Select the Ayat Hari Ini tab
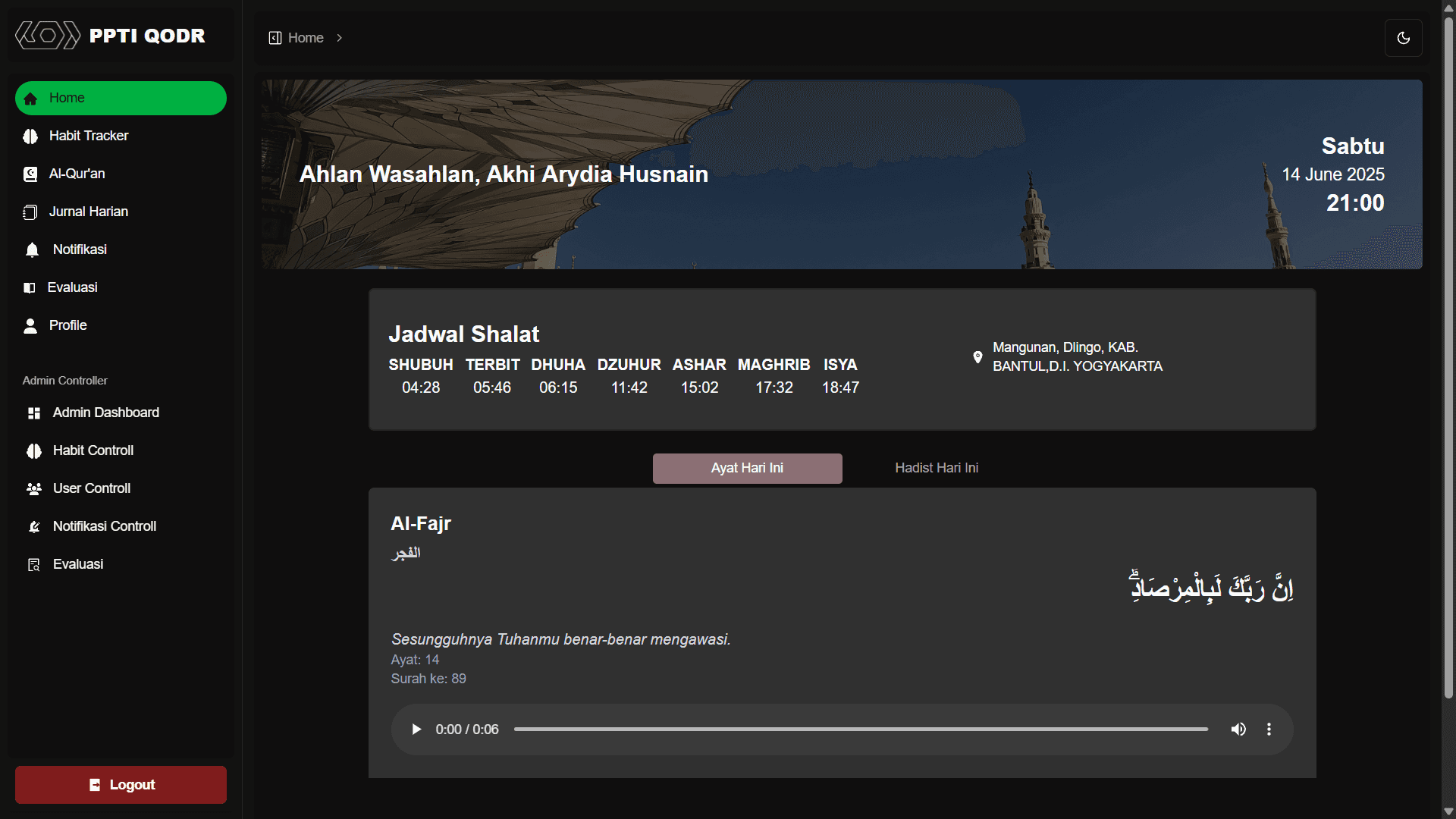This screenshot has width=1456, height=819. (x=747, y=468)
